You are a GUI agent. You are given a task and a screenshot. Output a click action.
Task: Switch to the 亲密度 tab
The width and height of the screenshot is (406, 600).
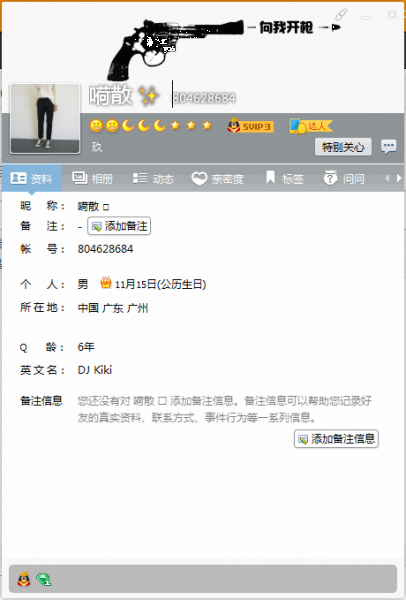click(217, 178)
